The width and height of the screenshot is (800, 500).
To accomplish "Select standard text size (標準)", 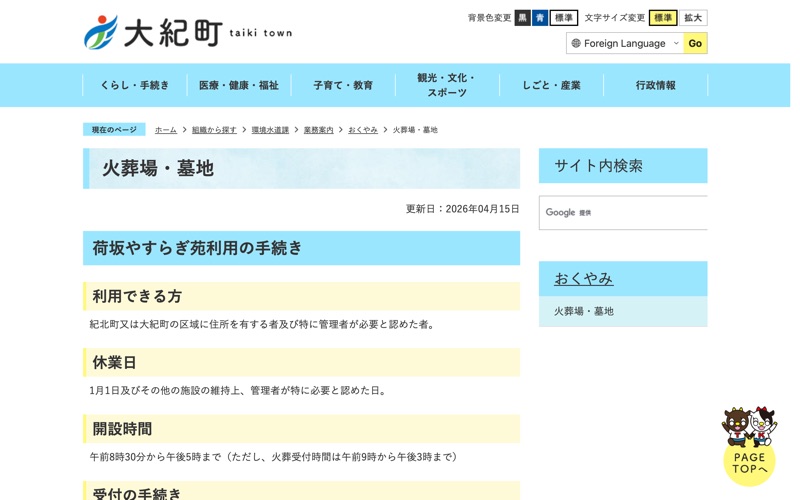I will pyautogui.click(x=663, y=18).
